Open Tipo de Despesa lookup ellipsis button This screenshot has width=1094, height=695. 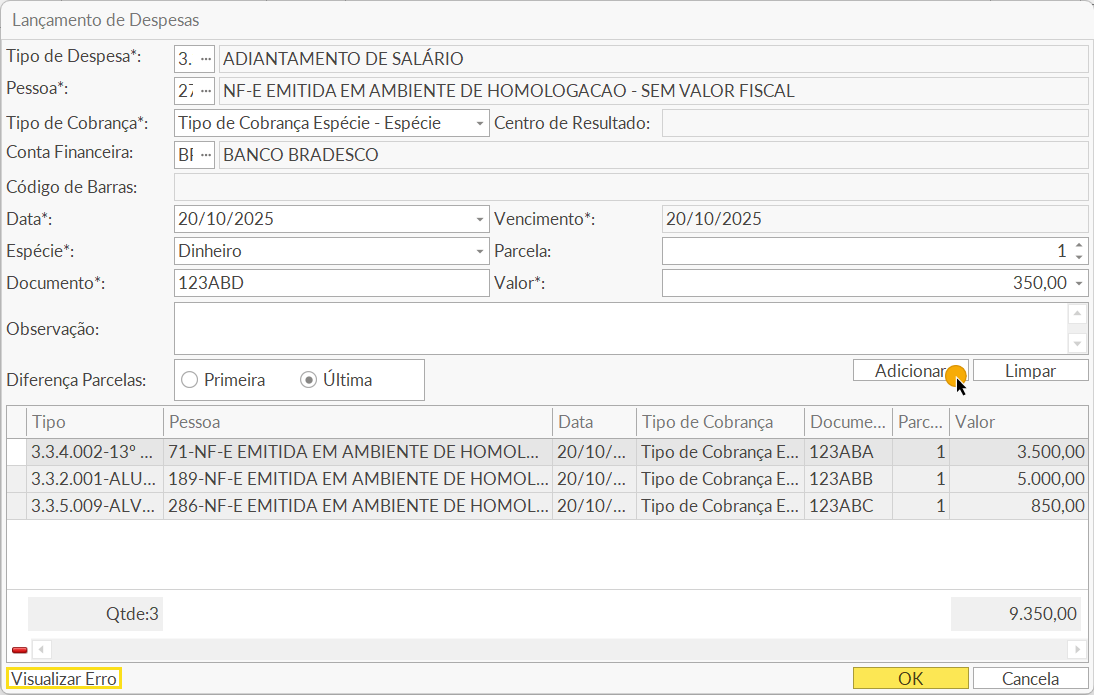[x=206, y=59]
